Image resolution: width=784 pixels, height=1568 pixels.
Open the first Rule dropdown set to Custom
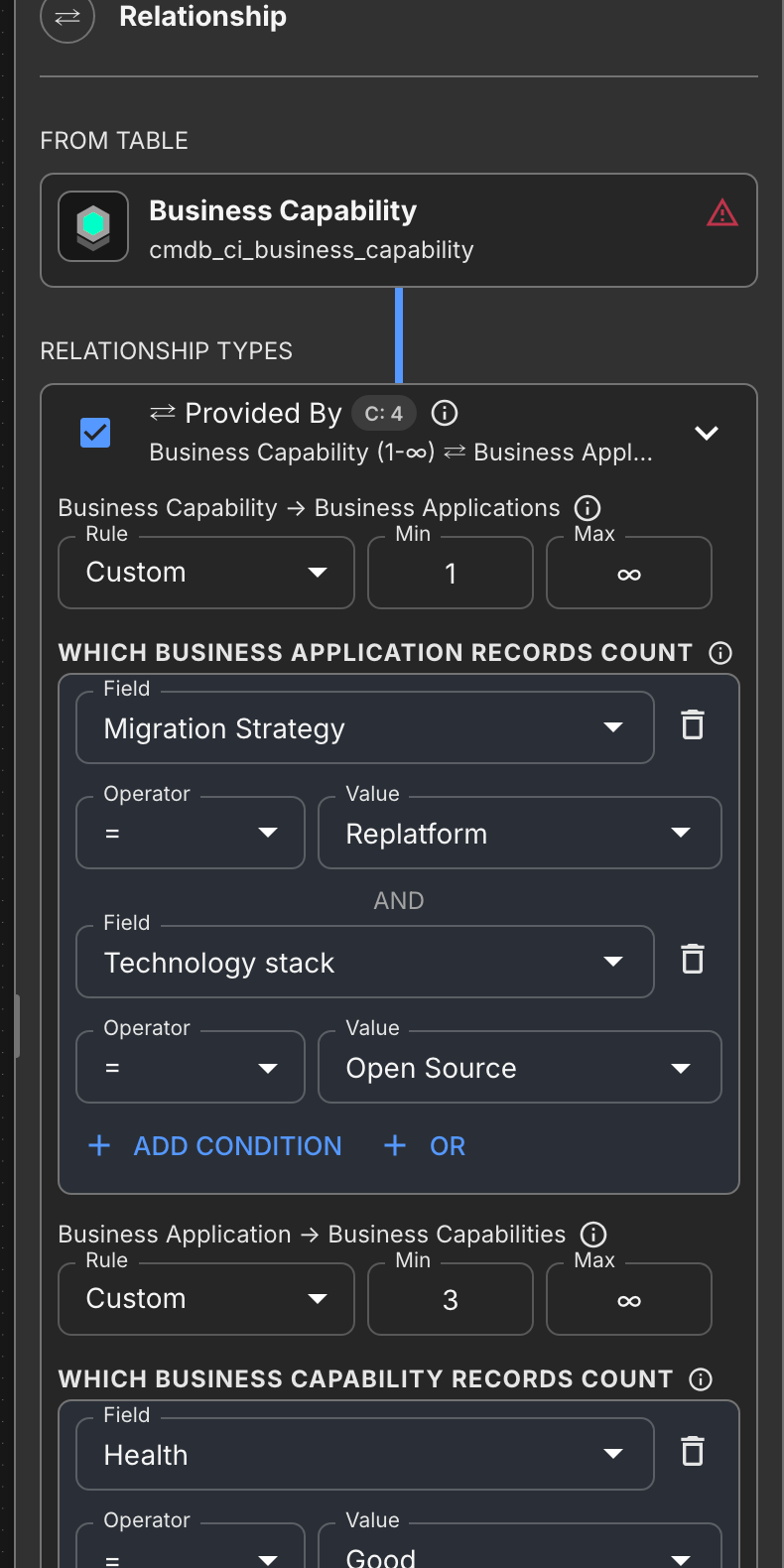[206, 573]
